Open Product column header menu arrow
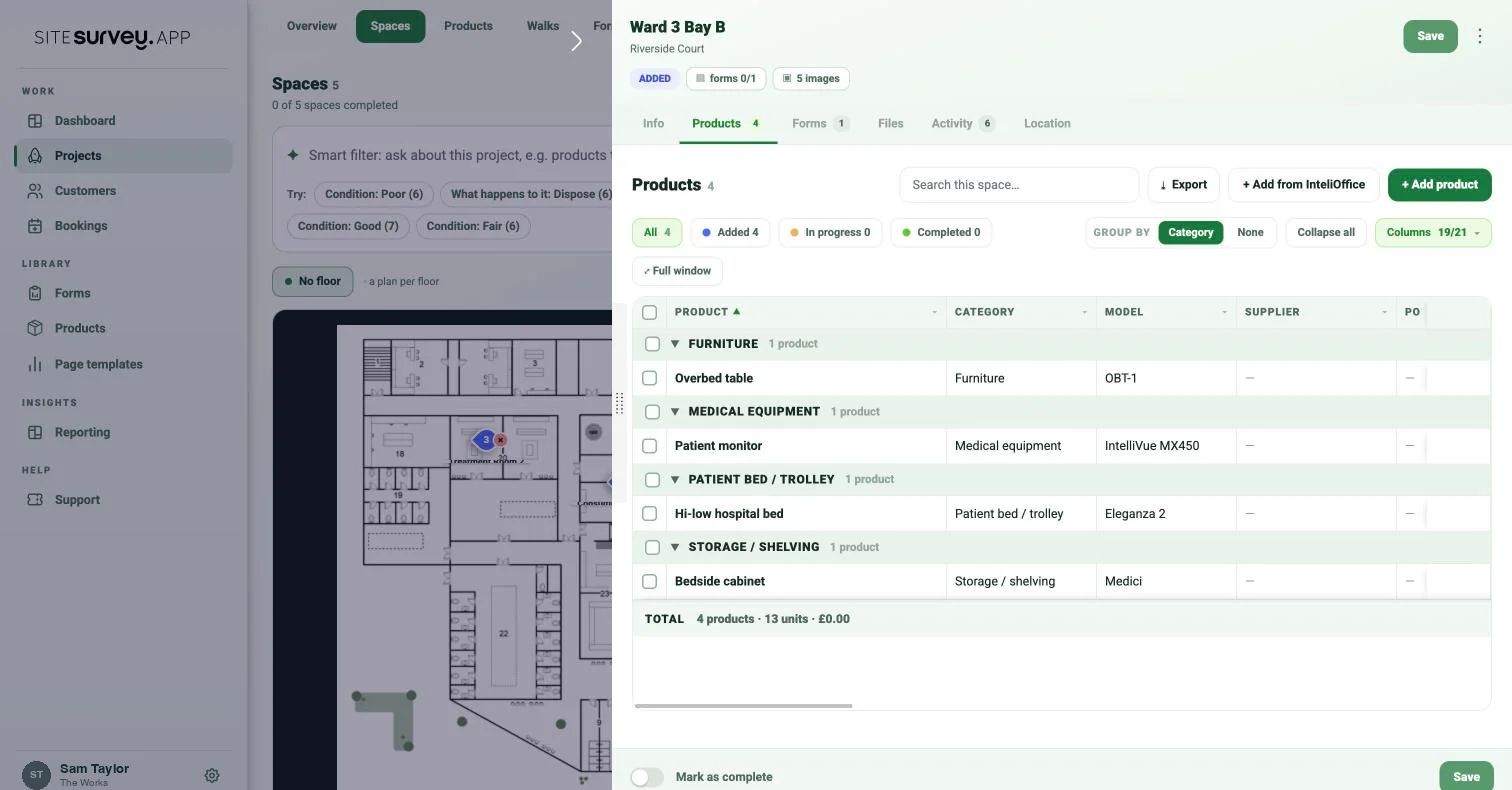Viewport: 1512px width, 790px height. 934,313
